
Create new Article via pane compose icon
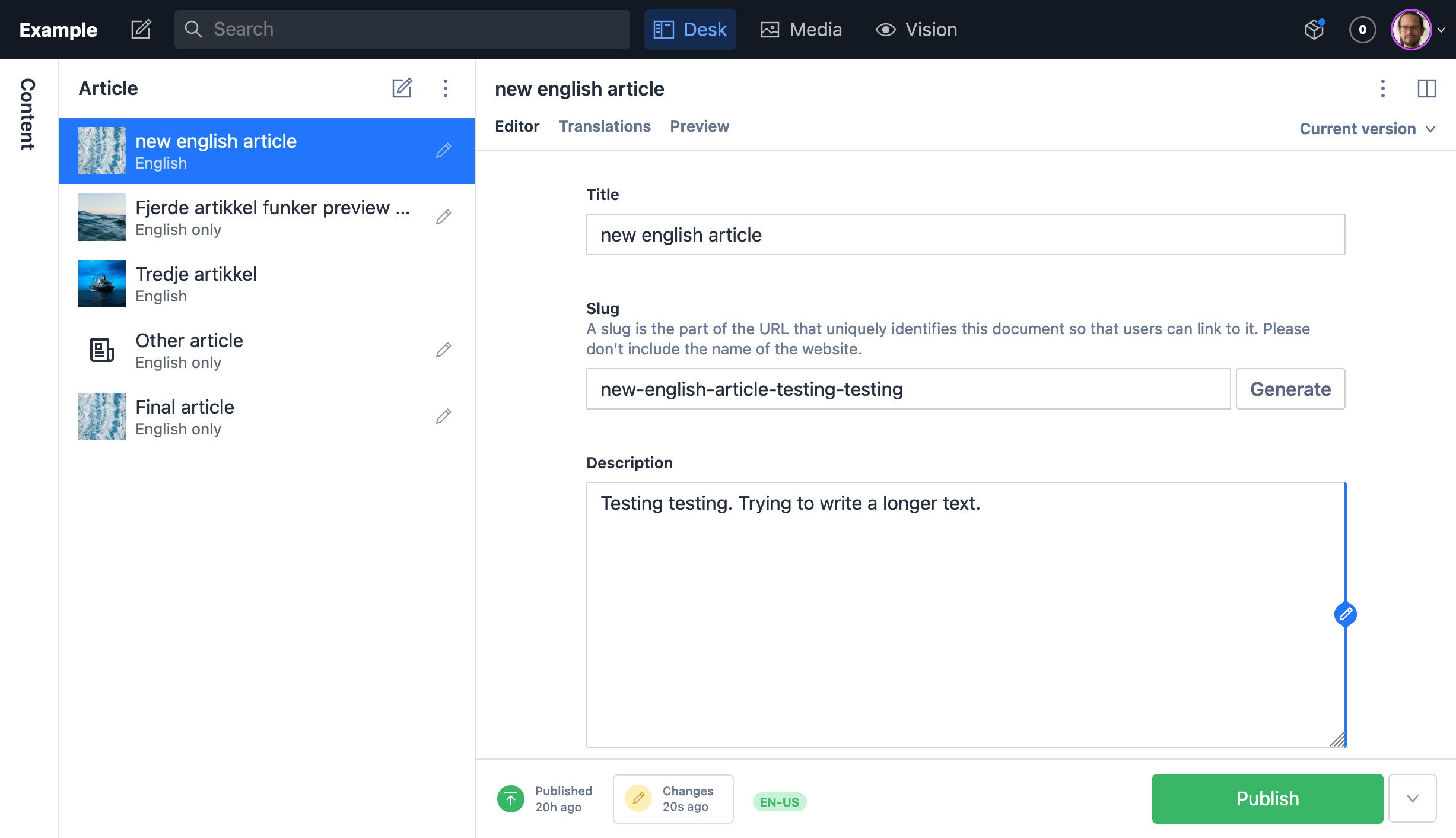pos(402,88)
